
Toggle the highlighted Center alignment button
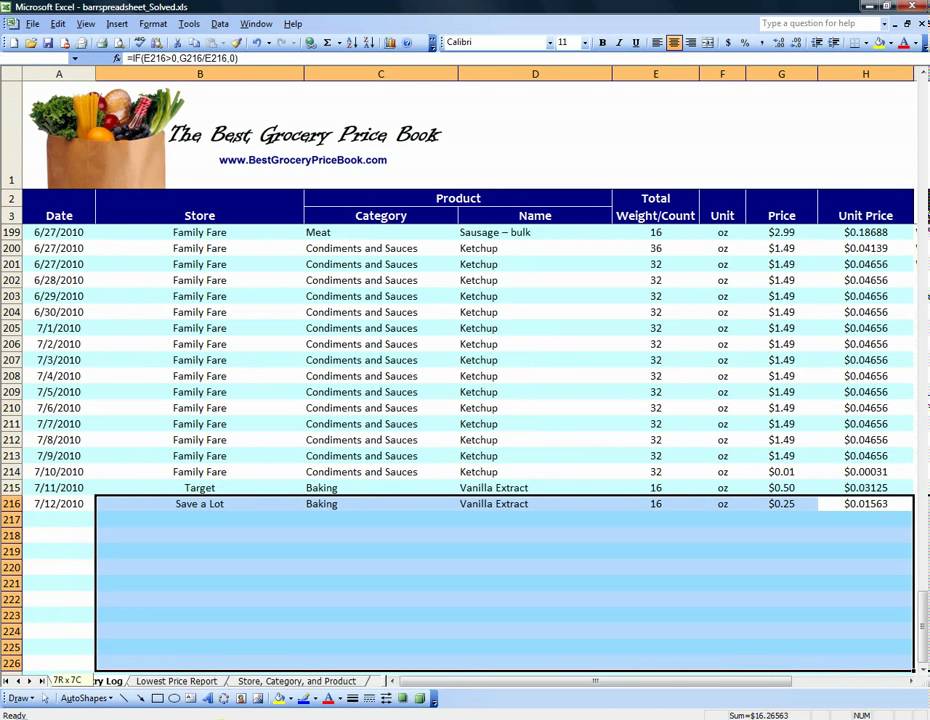click(674, 43)
